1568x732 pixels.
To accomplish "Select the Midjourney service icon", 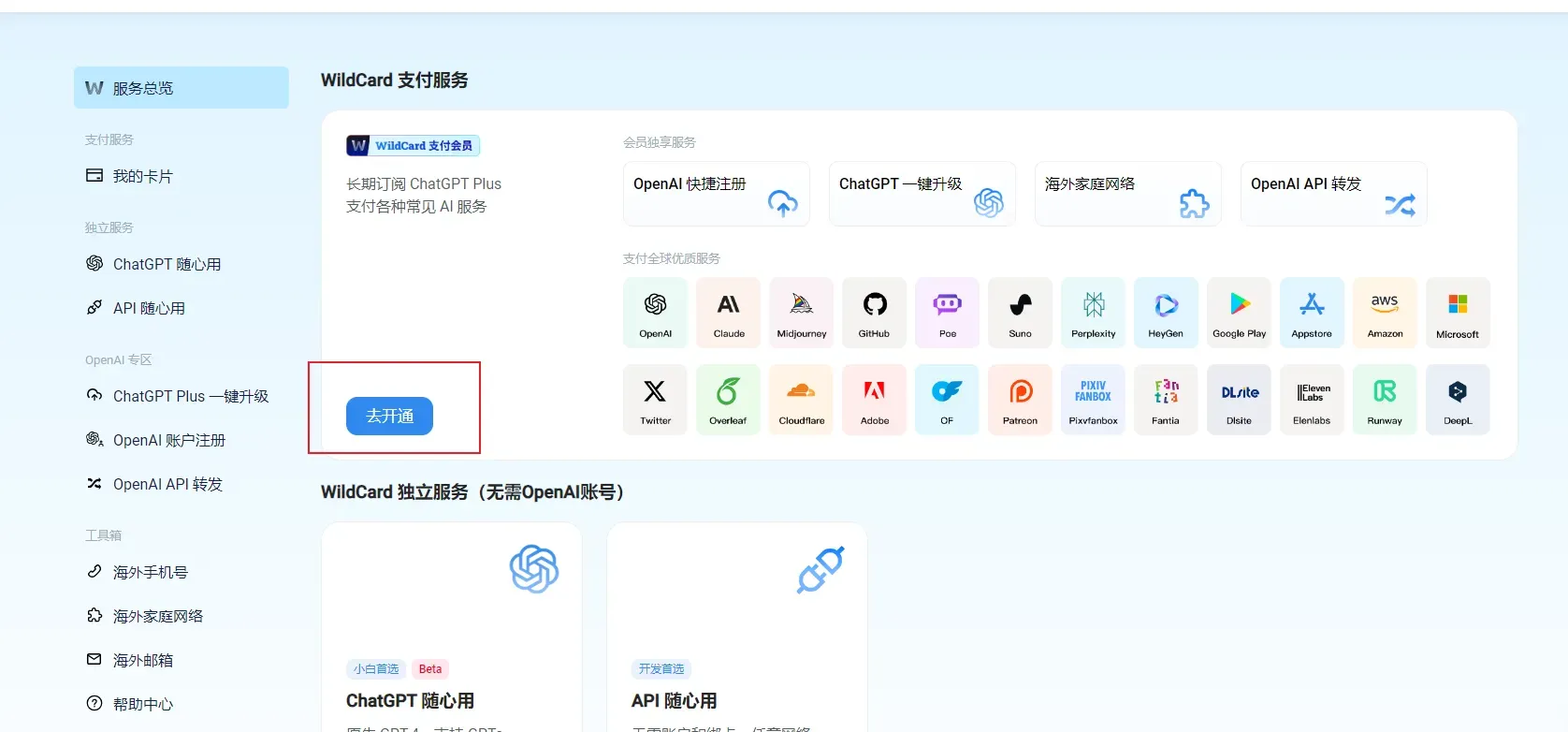I will tap(802, 313).
